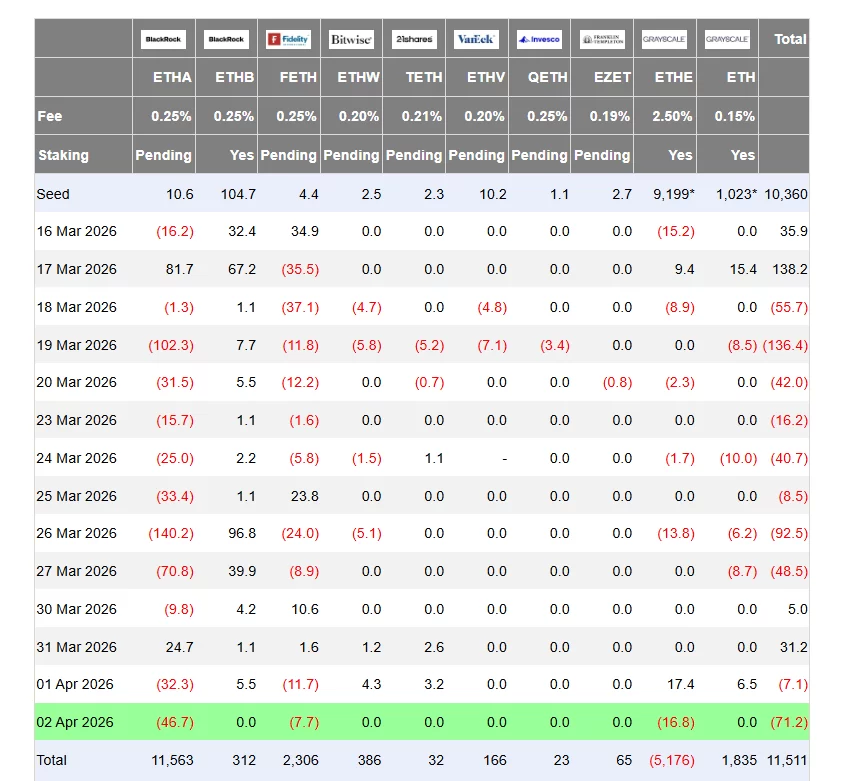Select the Fidelity logo in header

[288, 39]
